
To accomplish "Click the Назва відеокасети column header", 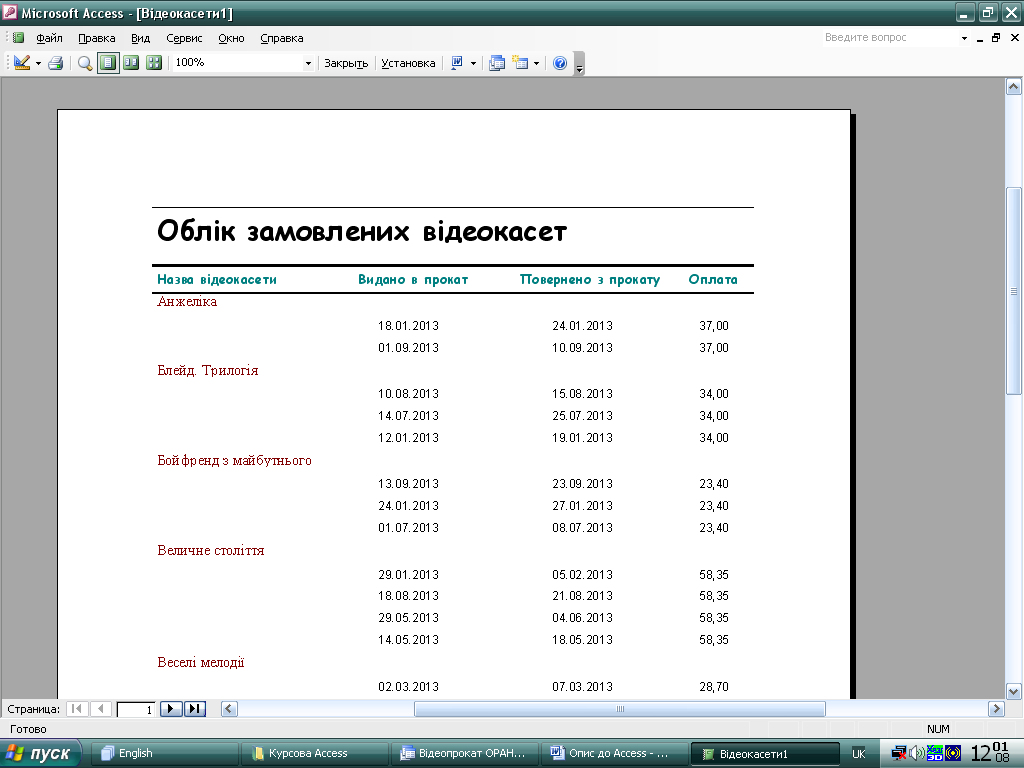I will point(217,280).
